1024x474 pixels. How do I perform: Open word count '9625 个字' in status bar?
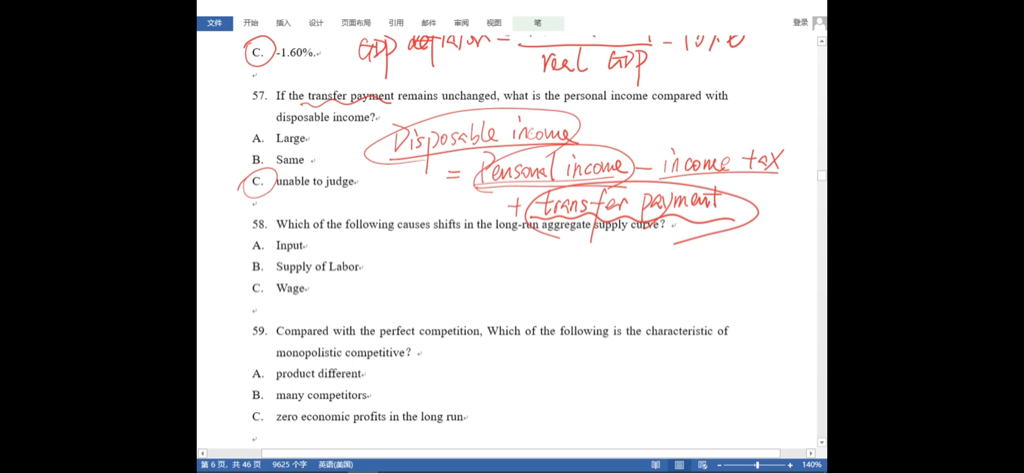coord(290,465)
